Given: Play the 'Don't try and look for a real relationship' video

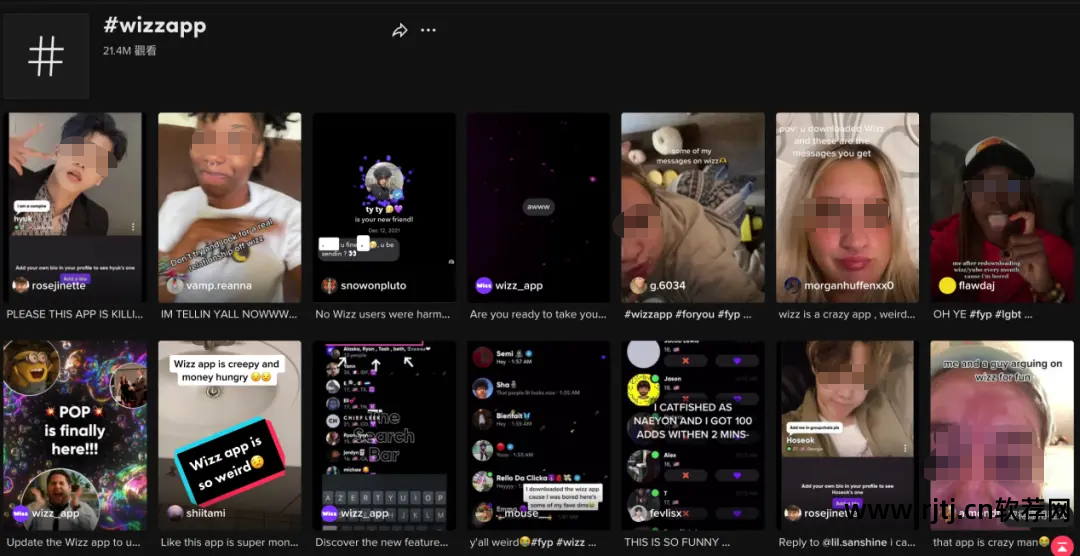Looking at the screenshot, I should 229,207.
